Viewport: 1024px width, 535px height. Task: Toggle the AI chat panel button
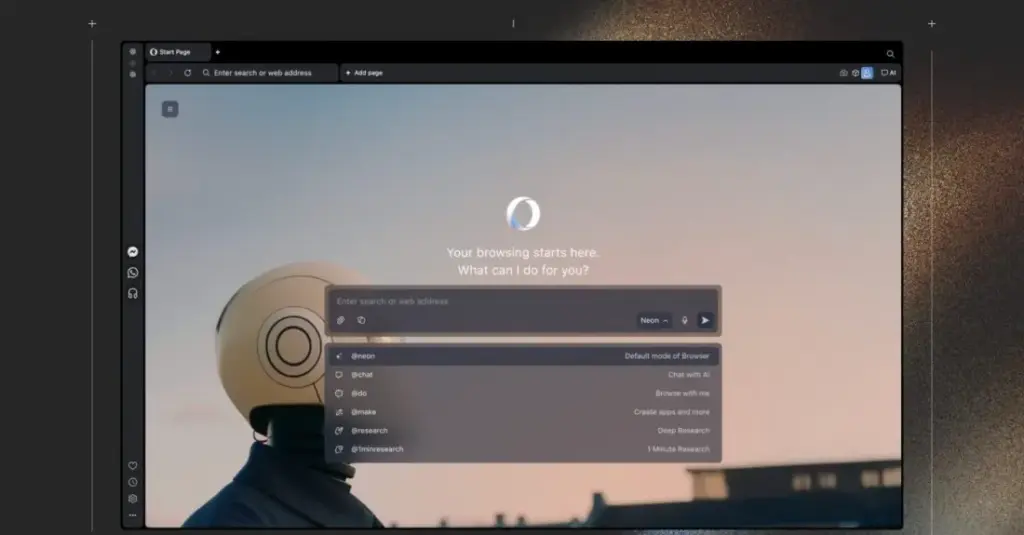click(x=888, y=73)
